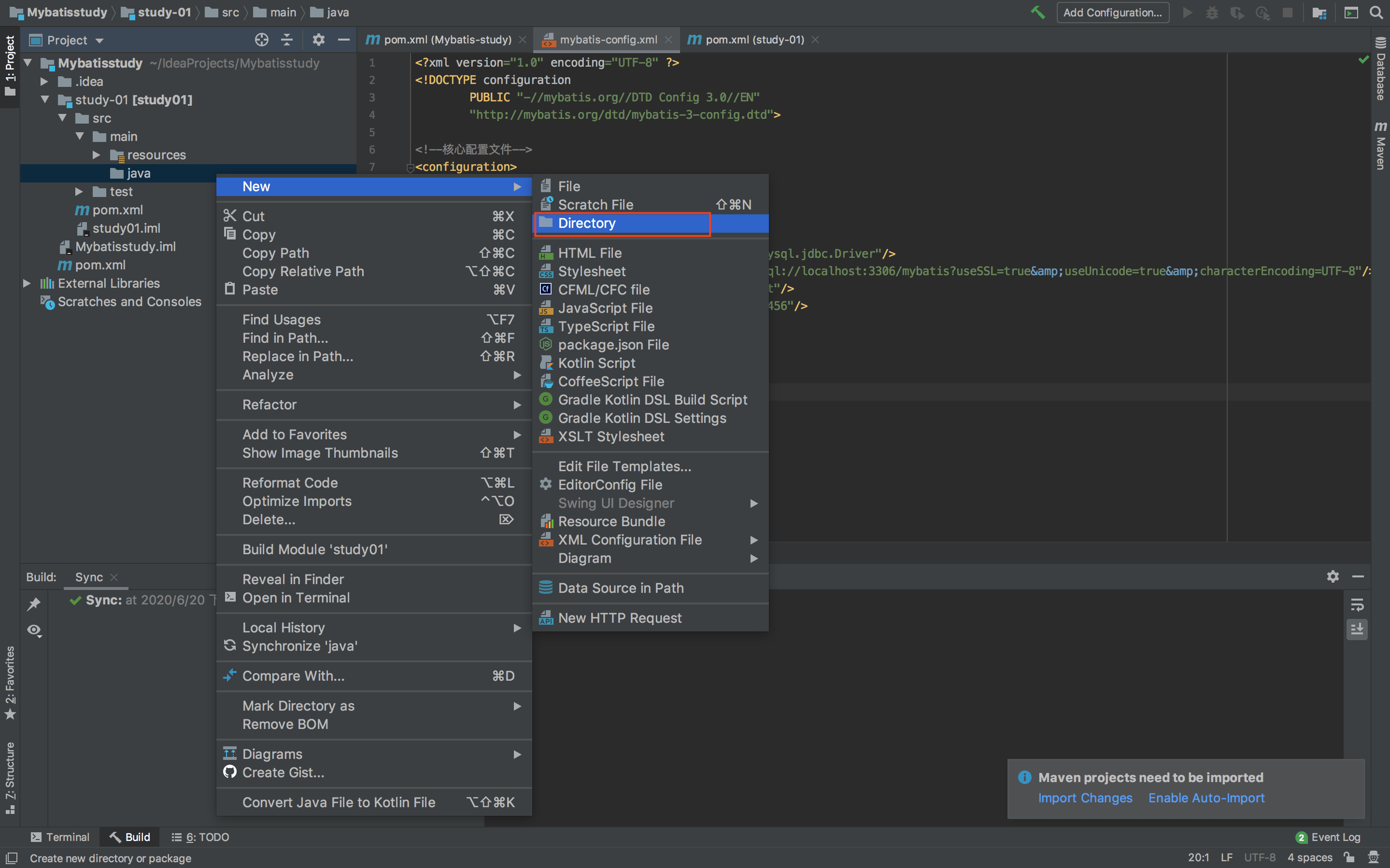Click Add Configuration button

click(1112, 13)
